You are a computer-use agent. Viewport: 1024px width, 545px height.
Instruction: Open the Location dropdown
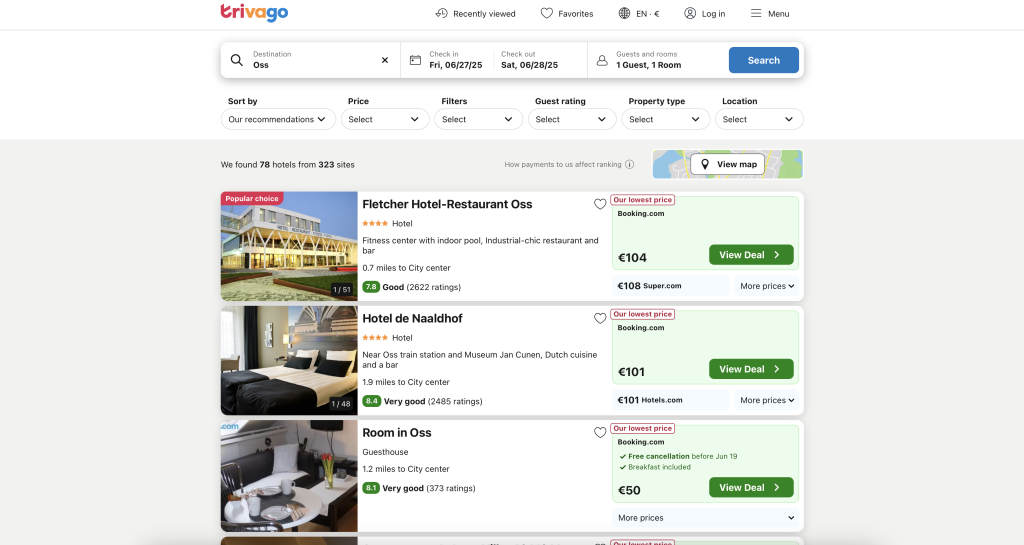tap(759, 119)
